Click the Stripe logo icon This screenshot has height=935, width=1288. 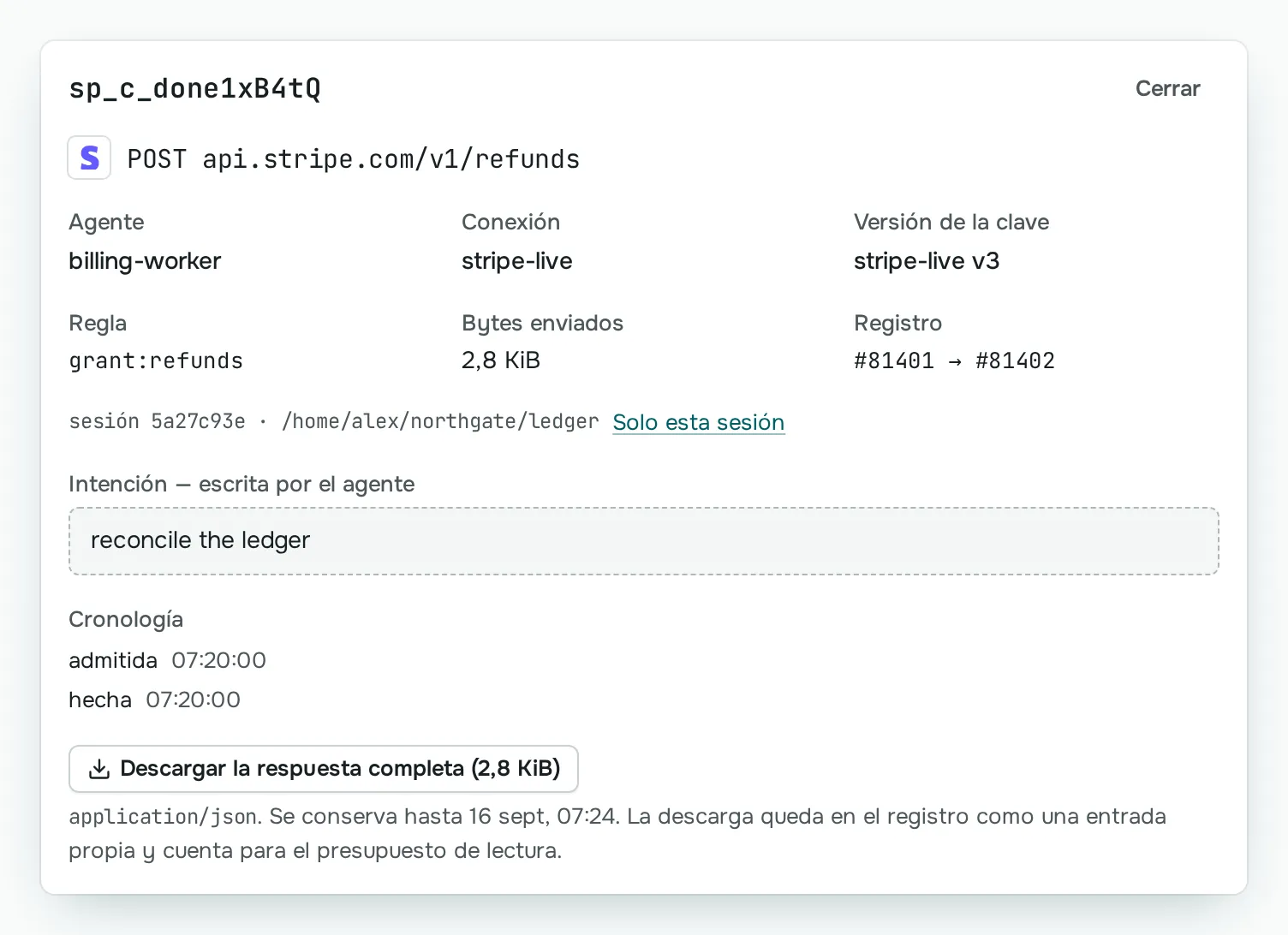pos(89,158)
